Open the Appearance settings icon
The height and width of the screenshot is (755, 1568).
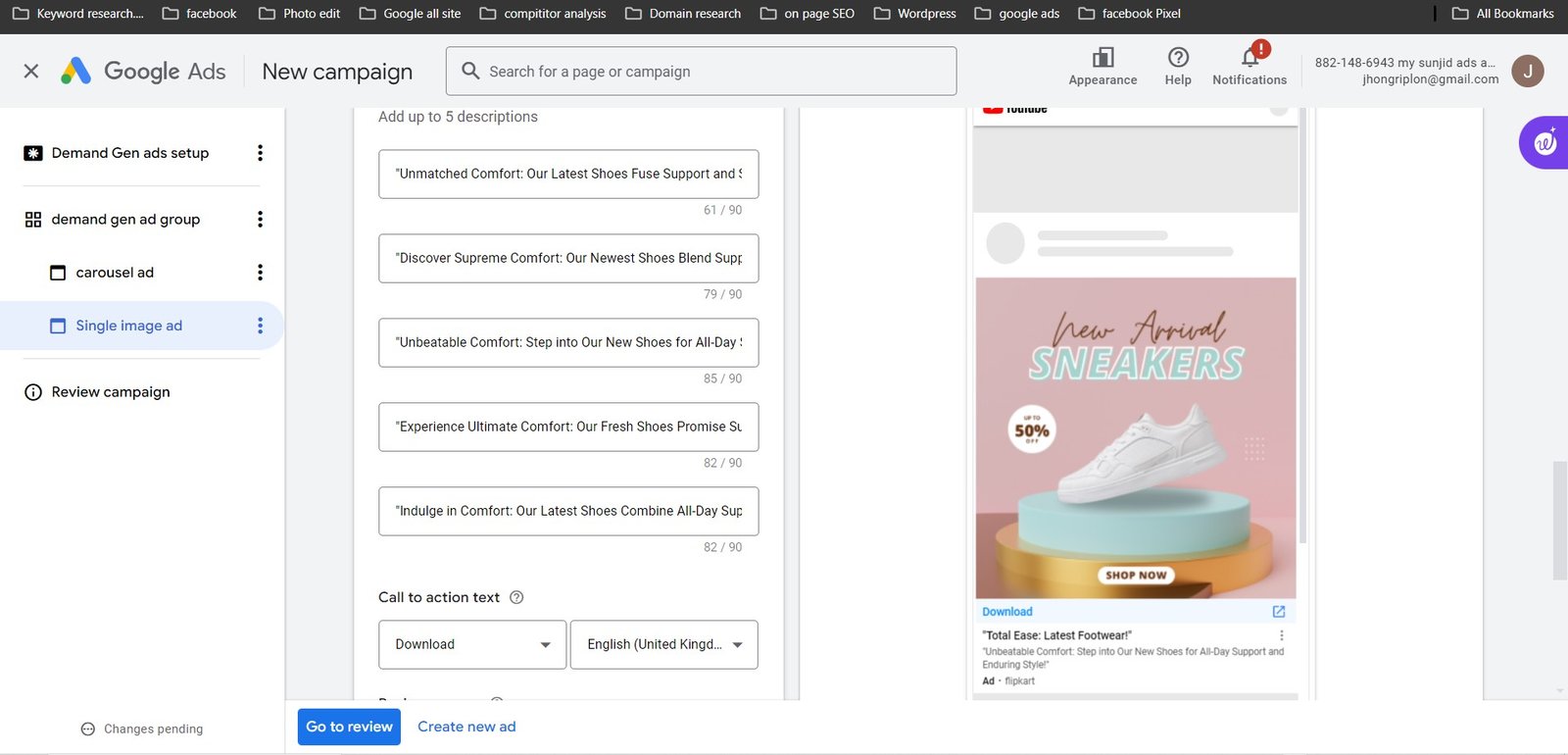(x=1102, y=58)
